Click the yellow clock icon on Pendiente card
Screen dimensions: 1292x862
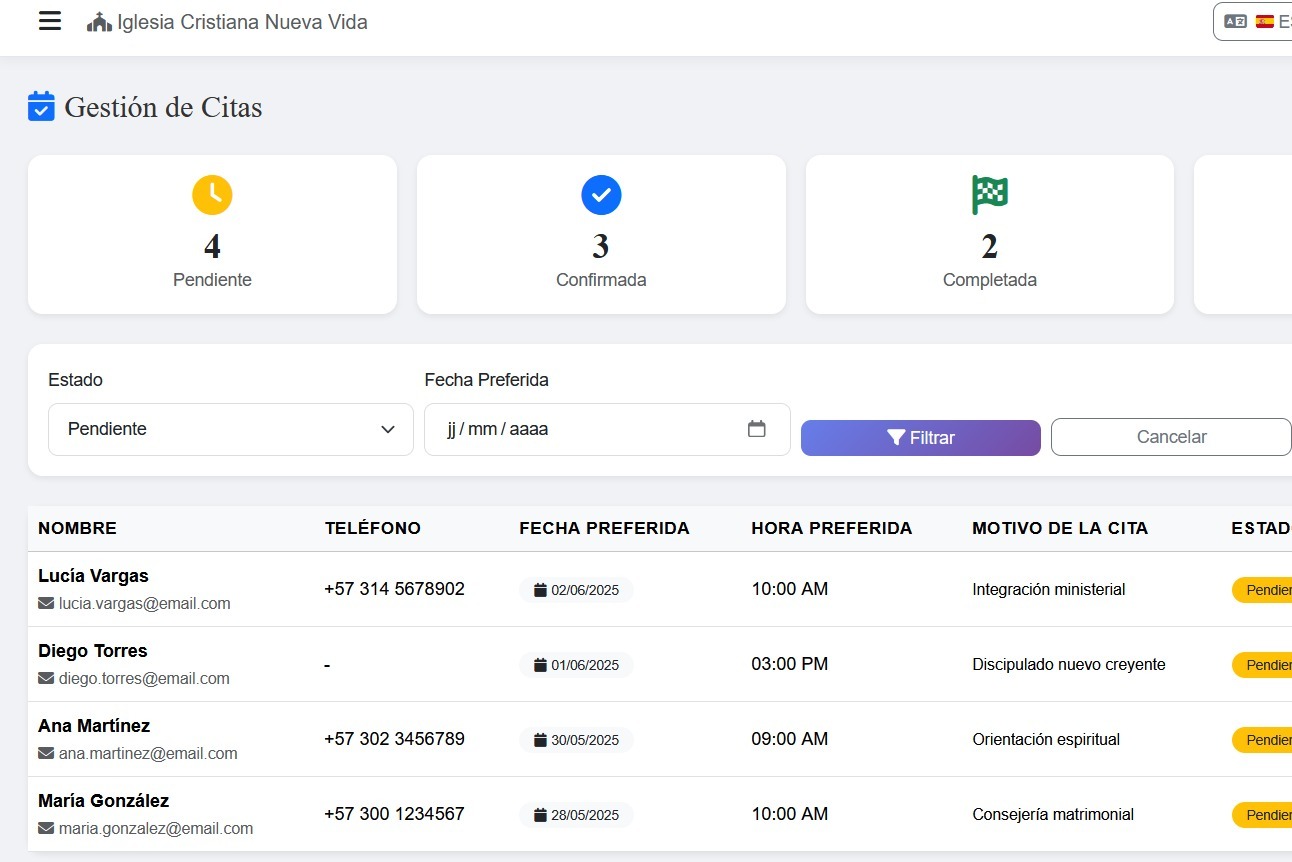tap(212, 195)
